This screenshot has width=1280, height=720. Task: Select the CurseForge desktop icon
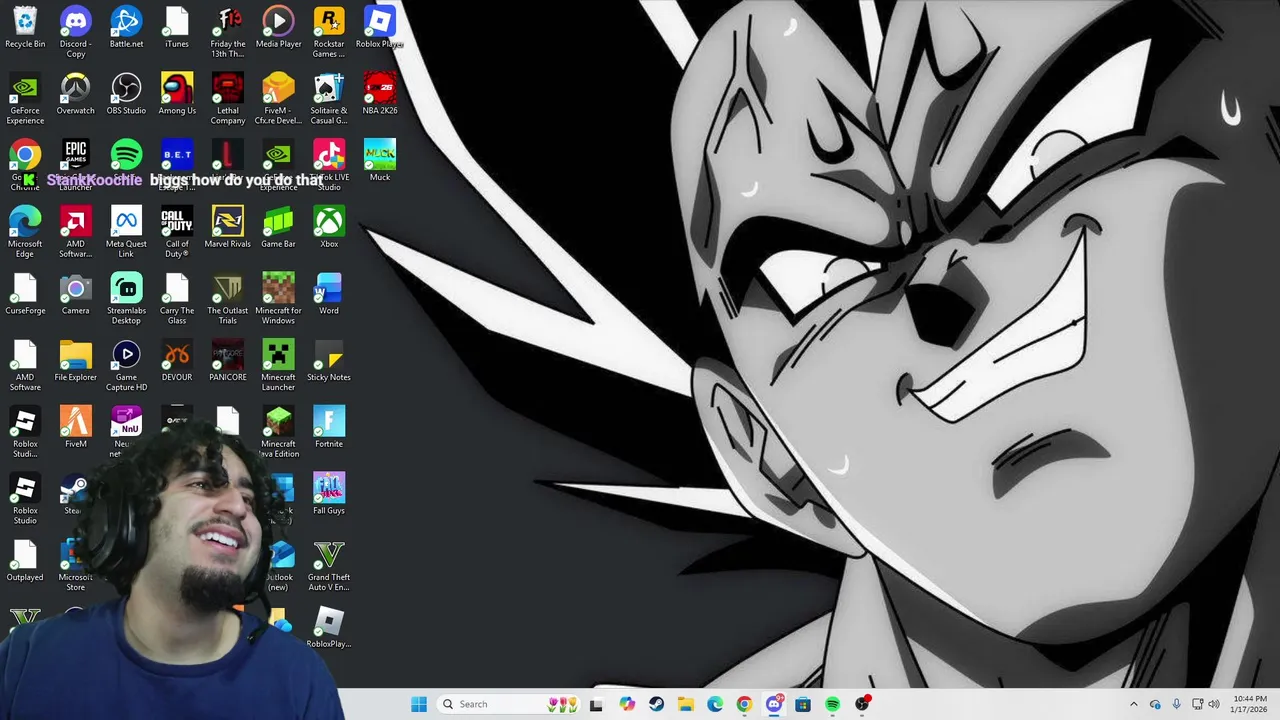point(25,295)
